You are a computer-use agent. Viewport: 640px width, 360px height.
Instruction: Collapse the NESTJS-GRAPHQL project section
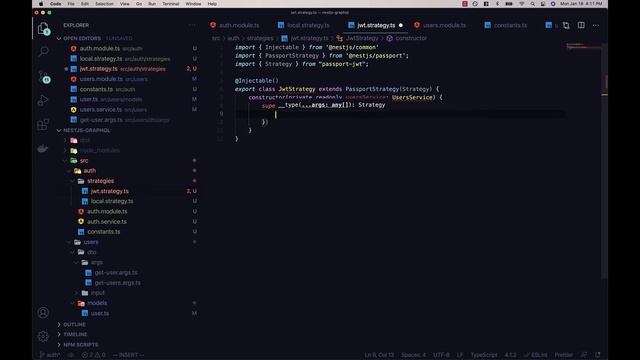pos(59,130)
